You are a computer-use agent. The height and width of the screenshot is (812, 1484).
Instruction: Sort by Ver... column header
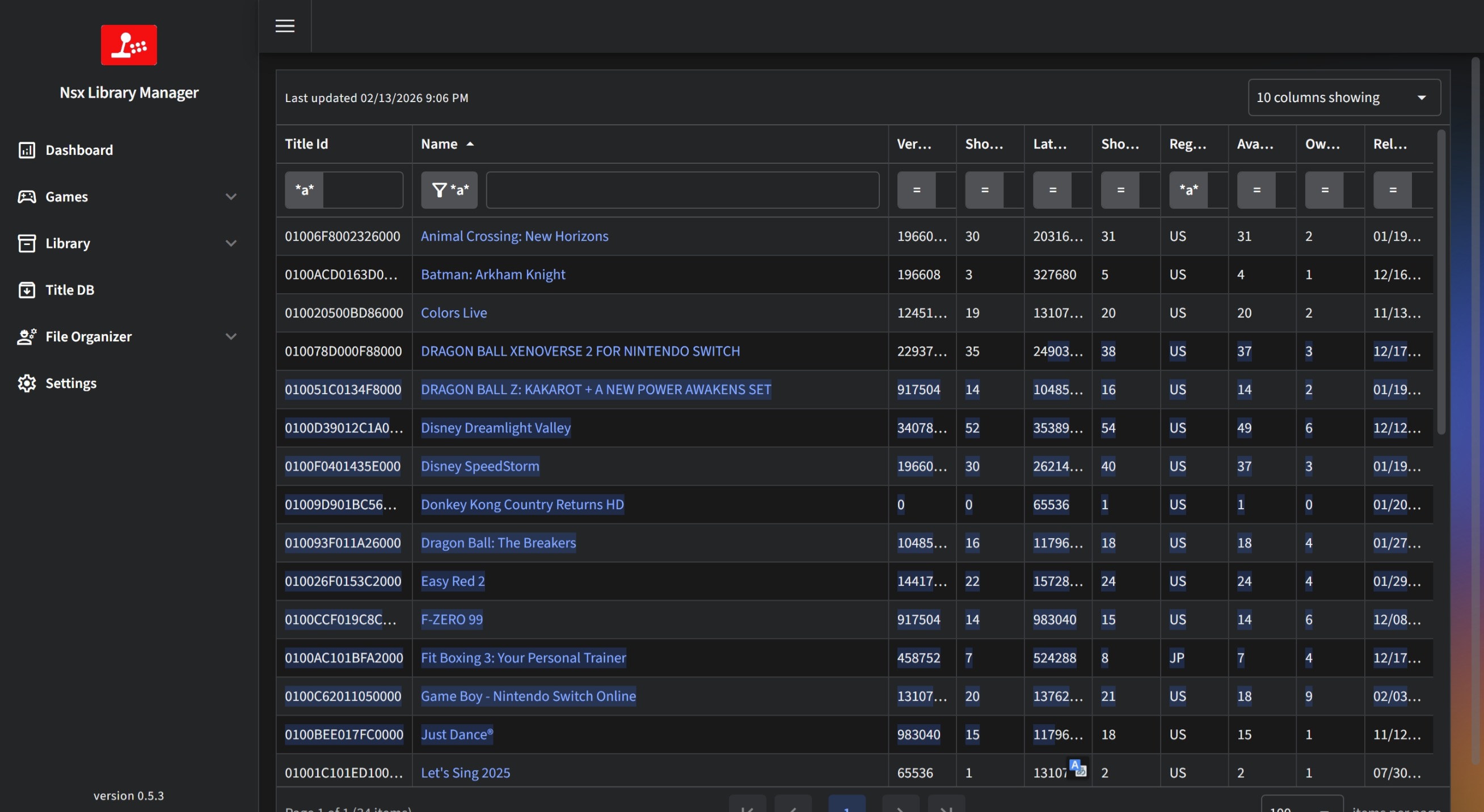pos(914,144)
